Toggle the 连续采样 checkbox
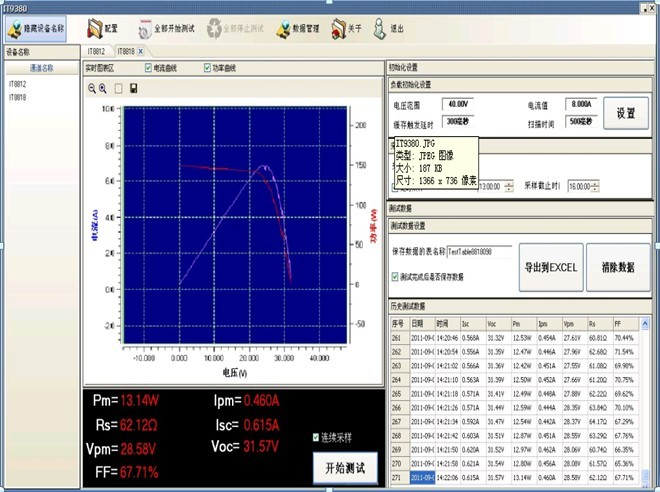 [316, 437]
